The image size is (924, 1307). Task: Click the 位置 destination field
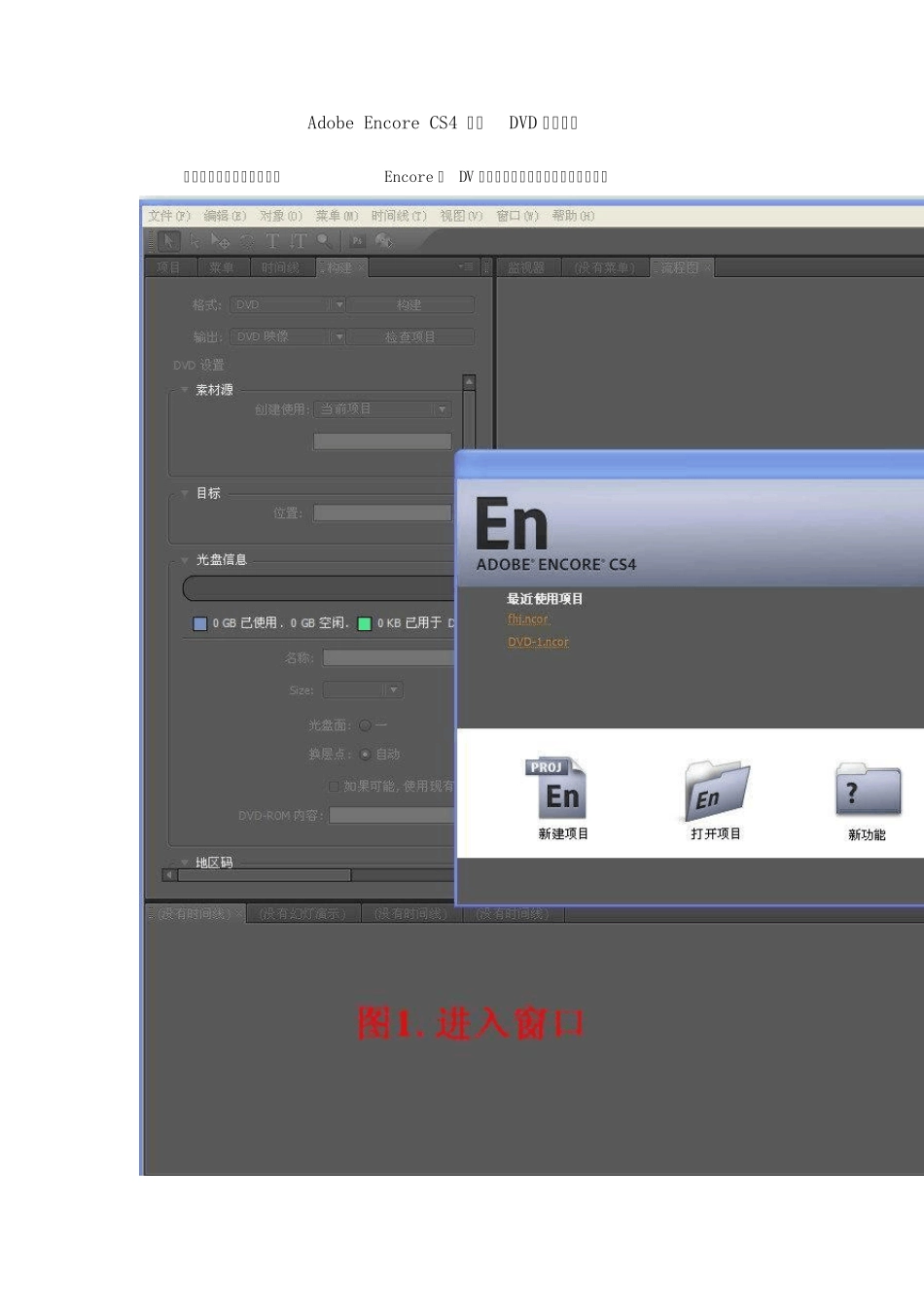pos(382,513)
